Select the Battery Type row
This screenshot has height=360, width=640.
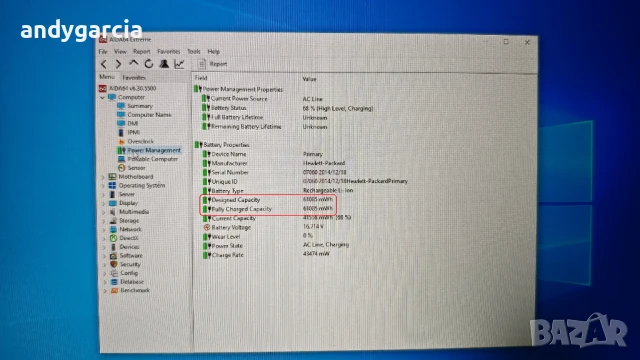pyautogui.click(x=278, y=191)
